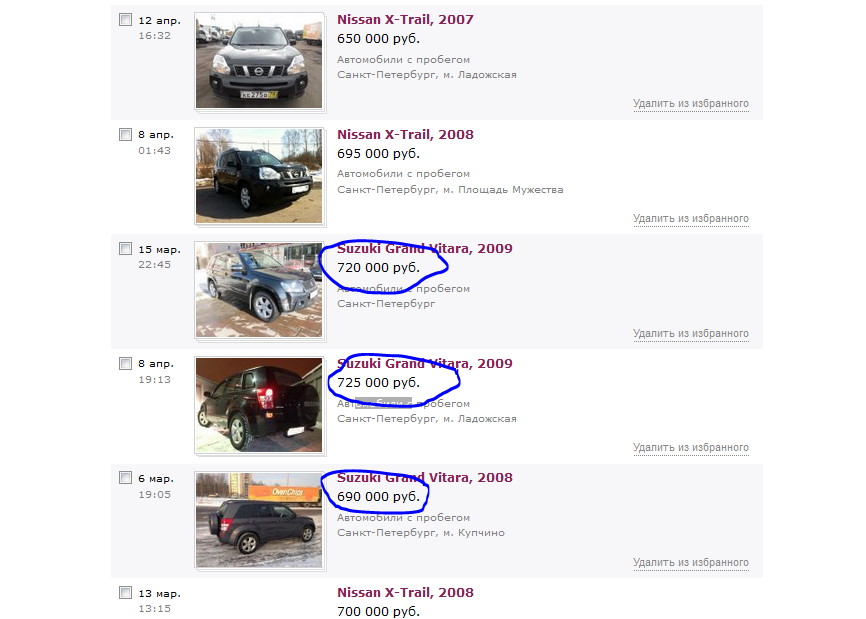This screenshot has width=866, height=619.
Task: Open the Suzuki Grand Vitara, 2009 for 725 000 руб.
Action: pyautogui.click(x=425, y=363)
